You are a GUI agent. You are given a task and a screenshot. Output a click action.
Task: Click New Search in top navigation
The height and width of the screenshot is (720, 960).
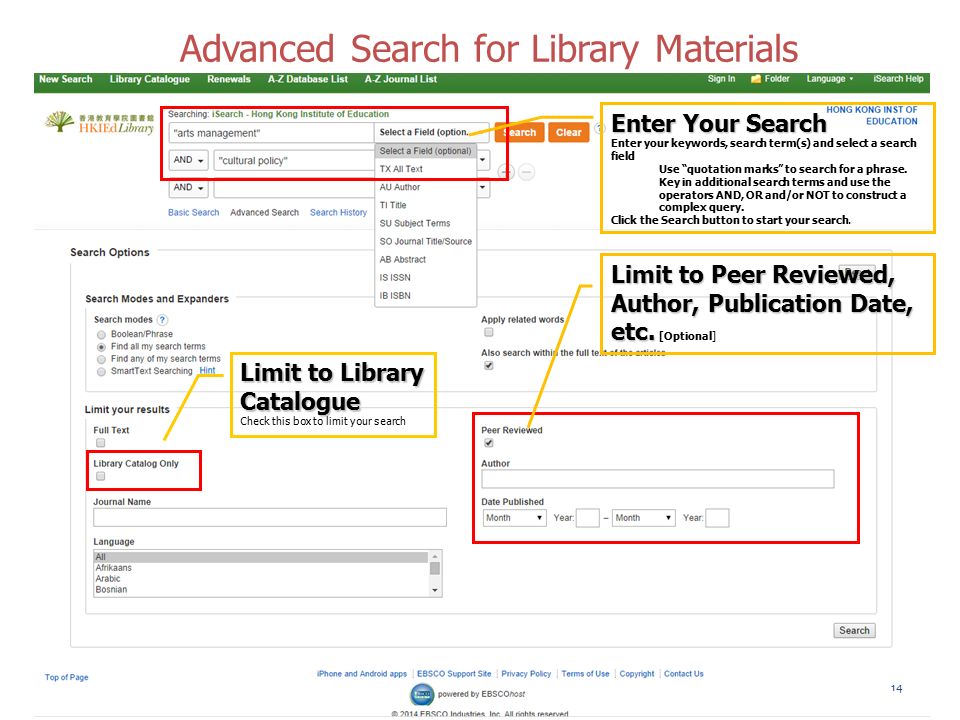(66, 79)
